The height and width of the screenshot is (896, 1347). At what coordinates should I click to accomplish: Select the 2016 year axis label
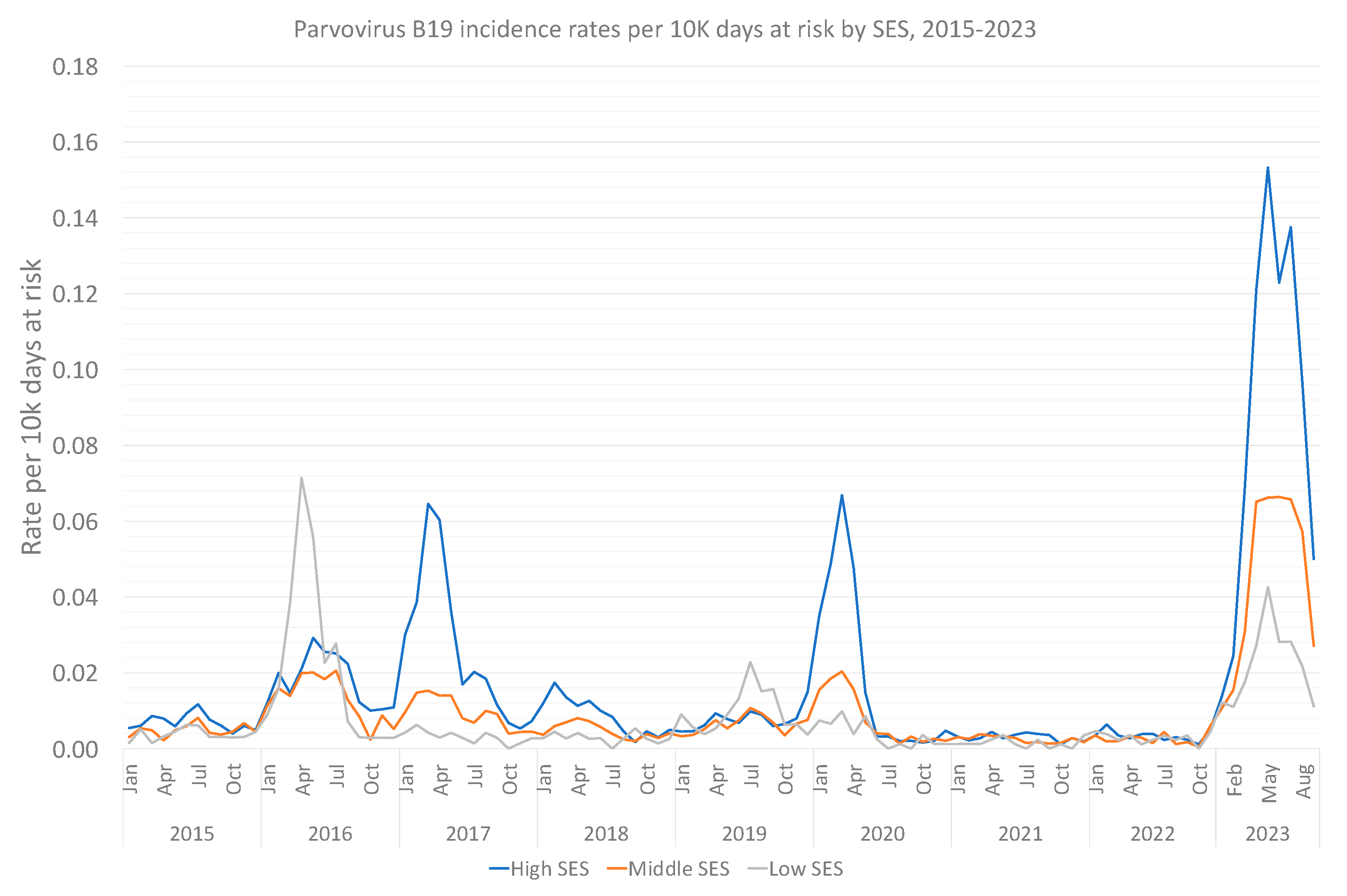330,834
